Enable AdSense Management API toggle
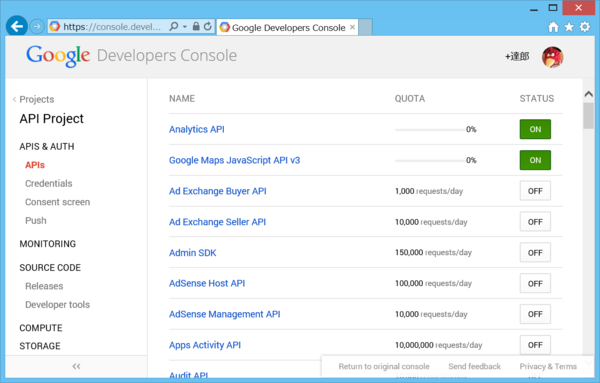 point(535,314)
